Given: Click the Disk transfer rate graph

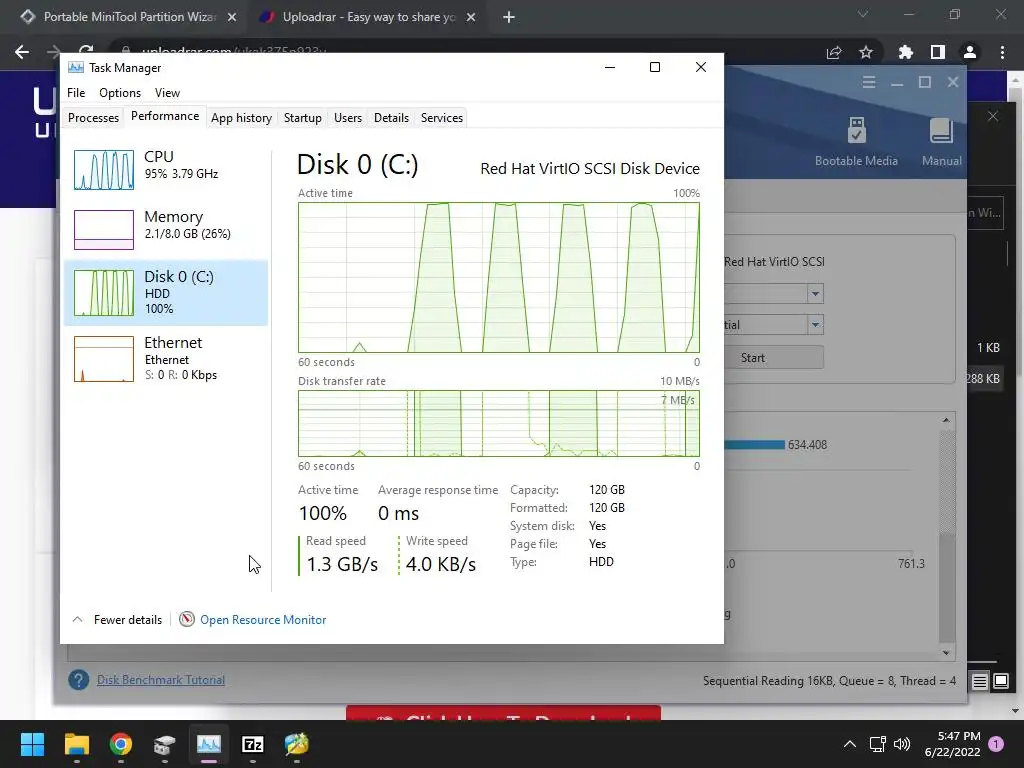Looking at the screenshot, I should pos(499,423).
